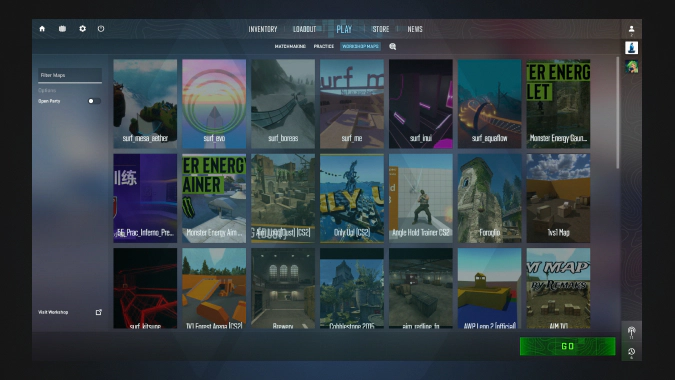Click the map list vertical scrollbar

pyautogui.click(x=617, y=113)
